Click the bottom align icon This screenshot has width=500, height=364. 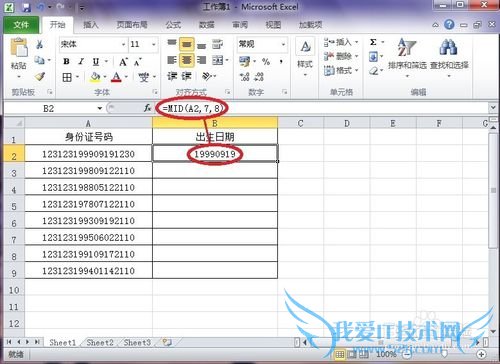tap(201, 44)
